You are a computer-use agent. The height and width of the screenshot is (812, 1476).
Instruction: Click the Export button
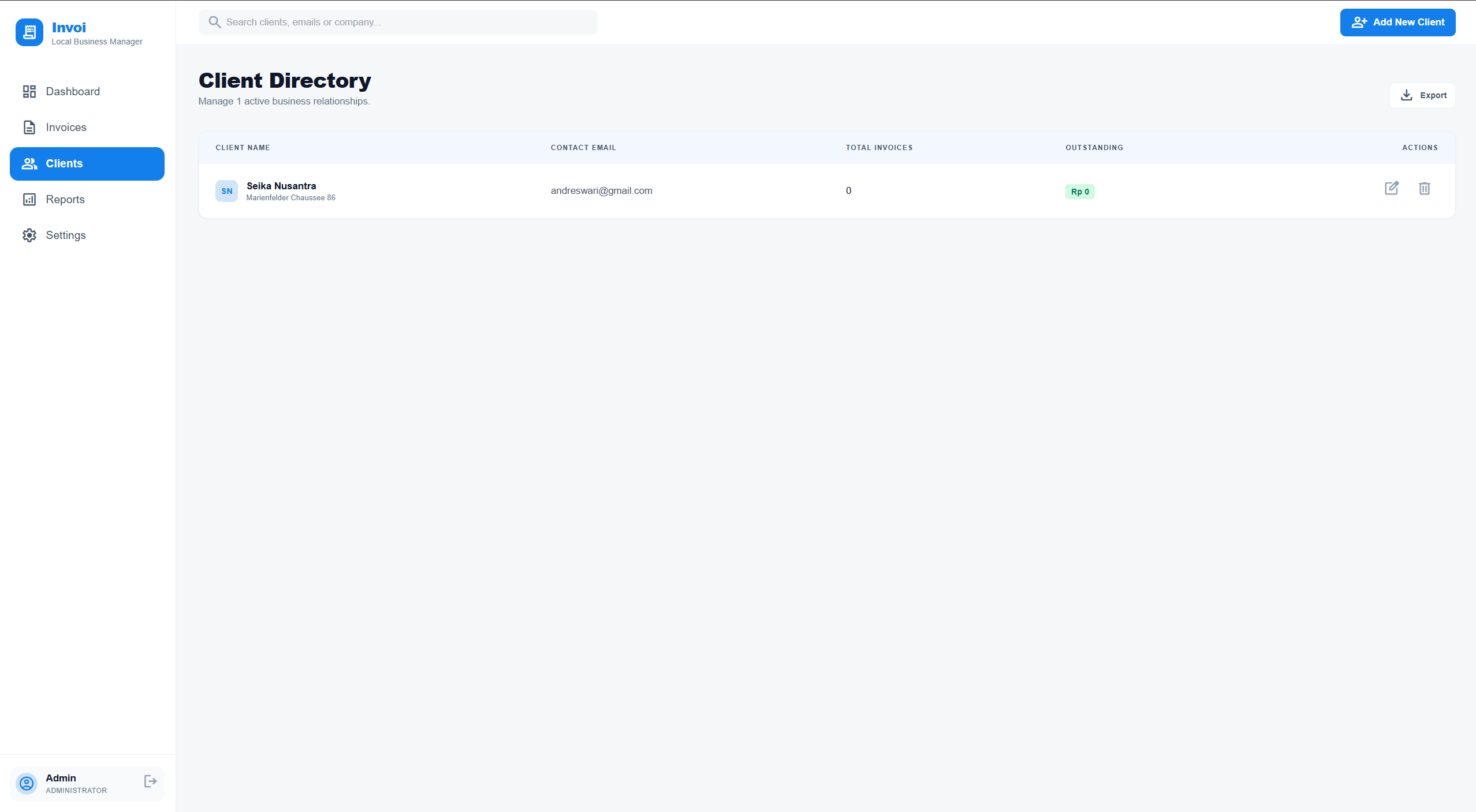point(1422,95)
